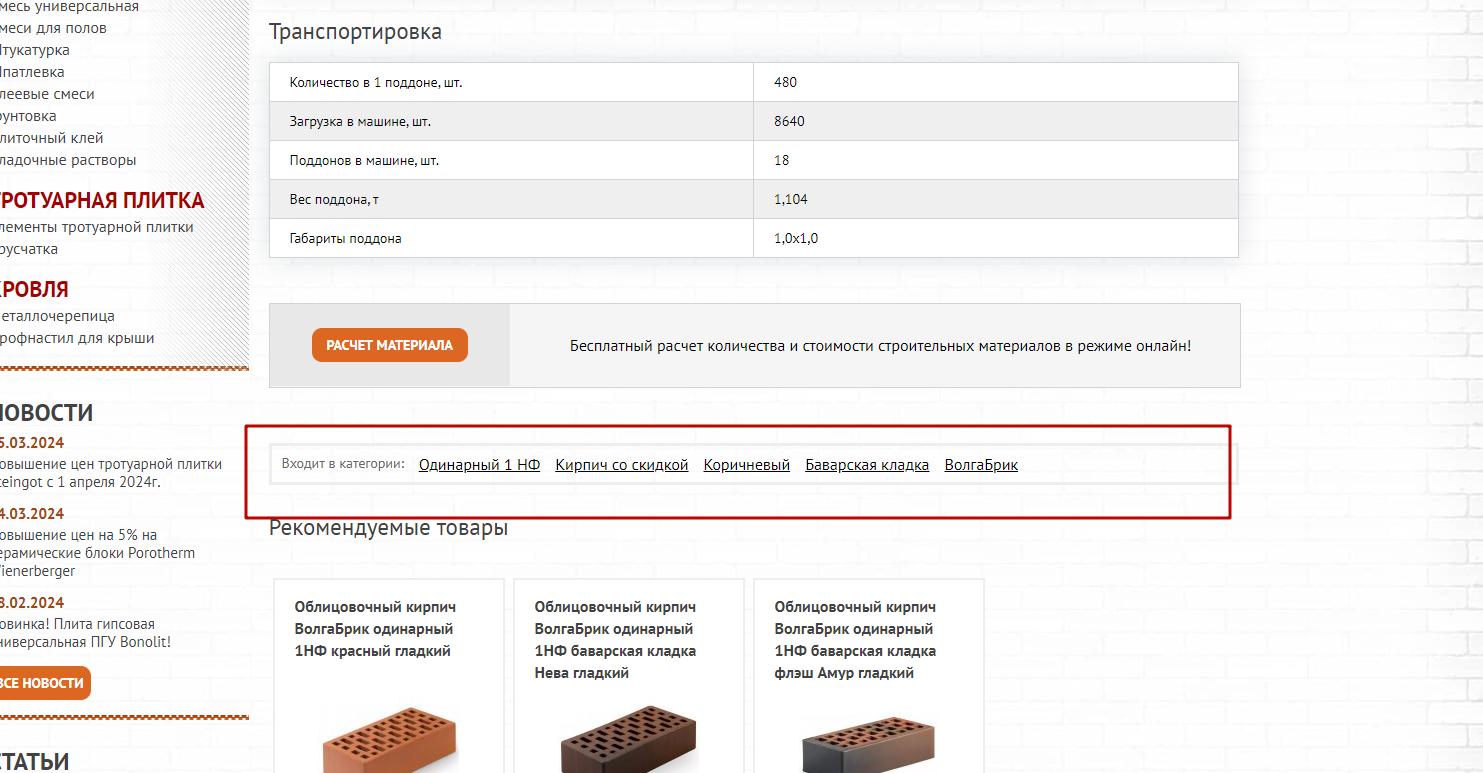Open the Porotherm price increase news
The image size is (1483, 773).
(96, 553)
